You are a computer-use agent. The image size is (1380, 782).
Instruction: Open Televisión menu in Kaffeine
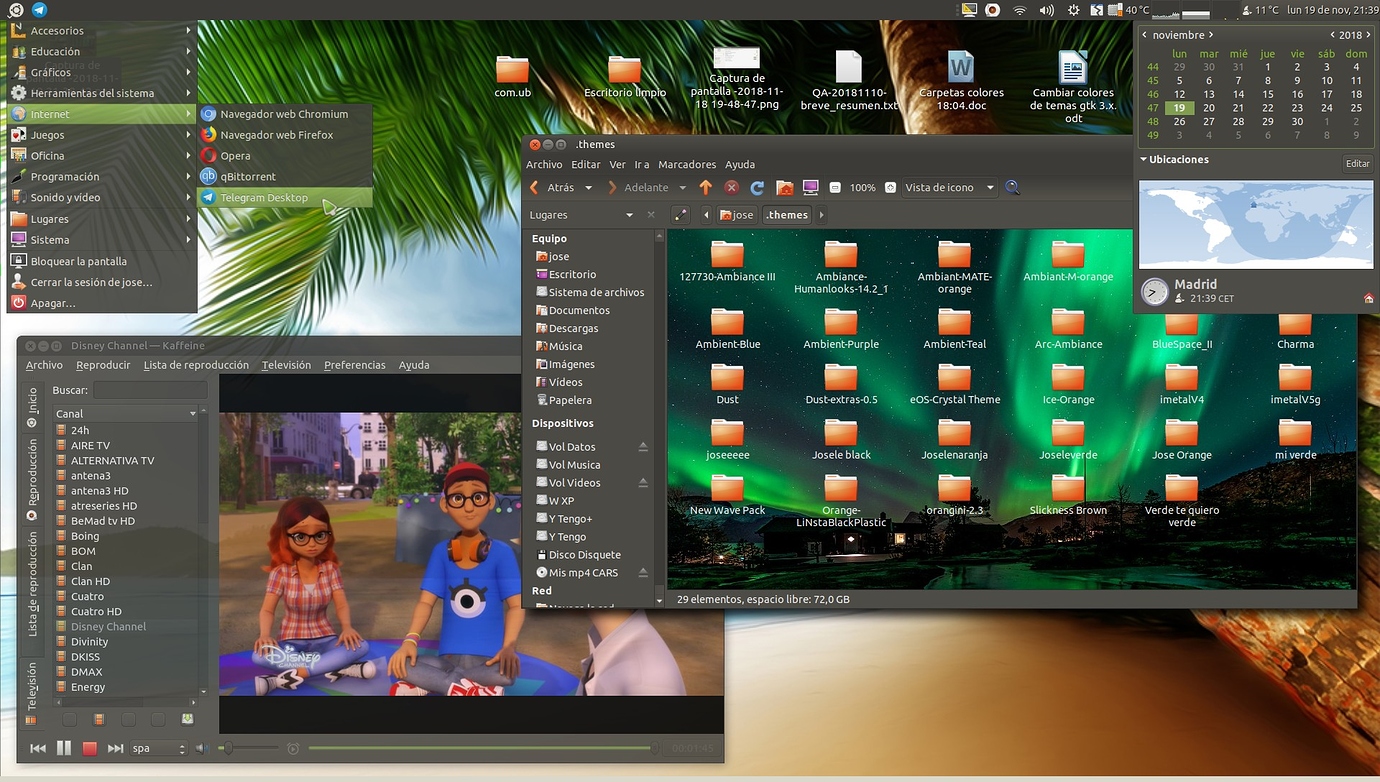click(x=286, y=365)
